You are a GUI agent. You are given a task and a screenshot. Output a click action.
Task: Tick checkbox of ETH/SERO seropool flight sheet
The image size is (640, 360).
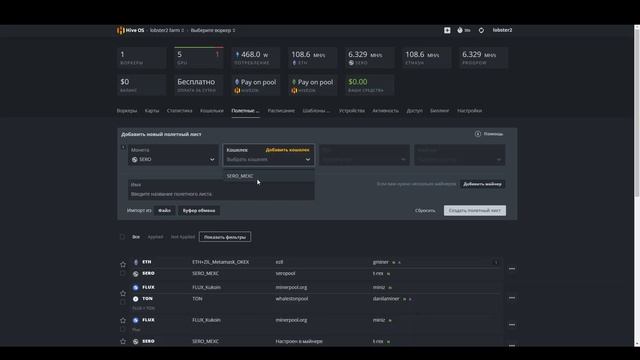(x=122, y=273)
